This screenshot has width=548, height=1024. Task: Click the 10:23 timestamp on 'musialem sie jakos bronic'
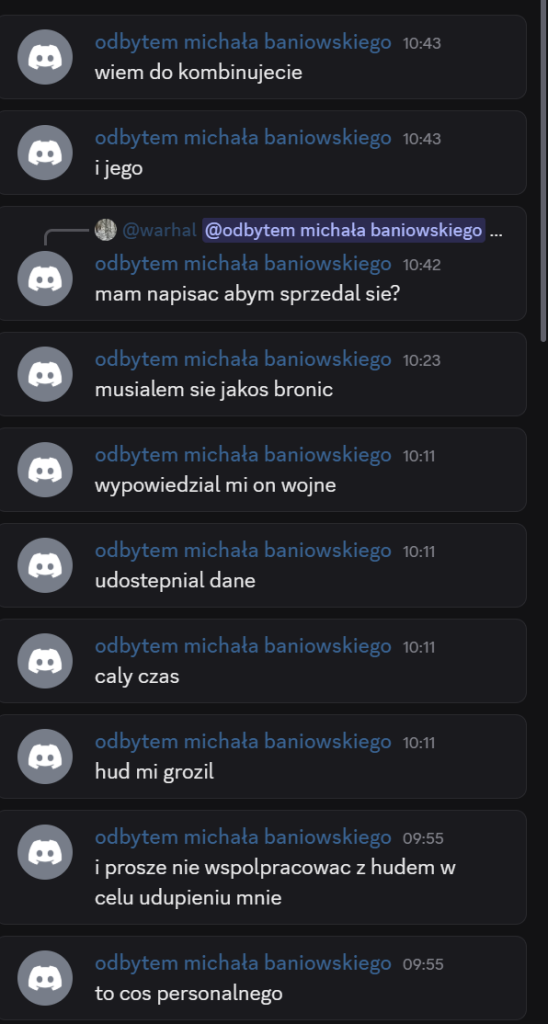click(x=421, y=360)
